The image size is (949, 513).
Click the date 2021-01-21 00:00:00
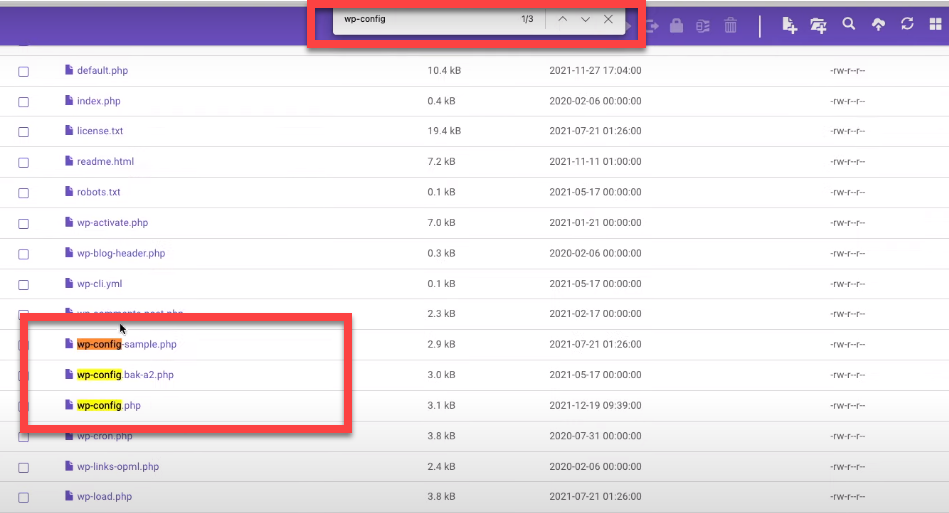coord(596,223)
